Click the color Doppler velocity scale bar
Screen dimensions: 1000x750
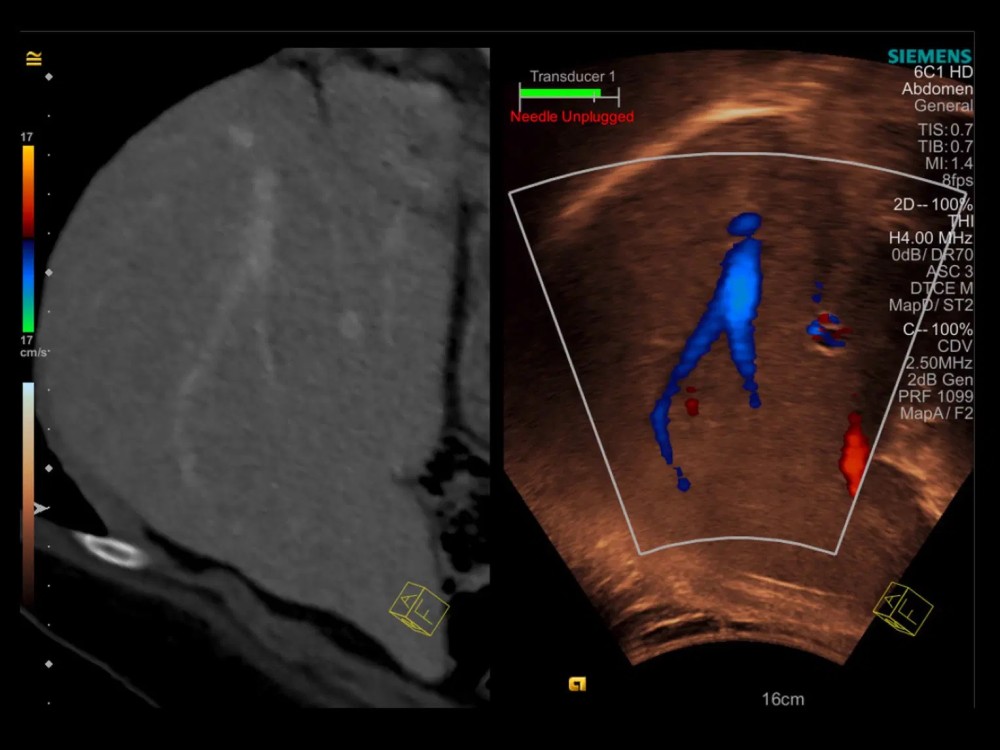[29, 238]
